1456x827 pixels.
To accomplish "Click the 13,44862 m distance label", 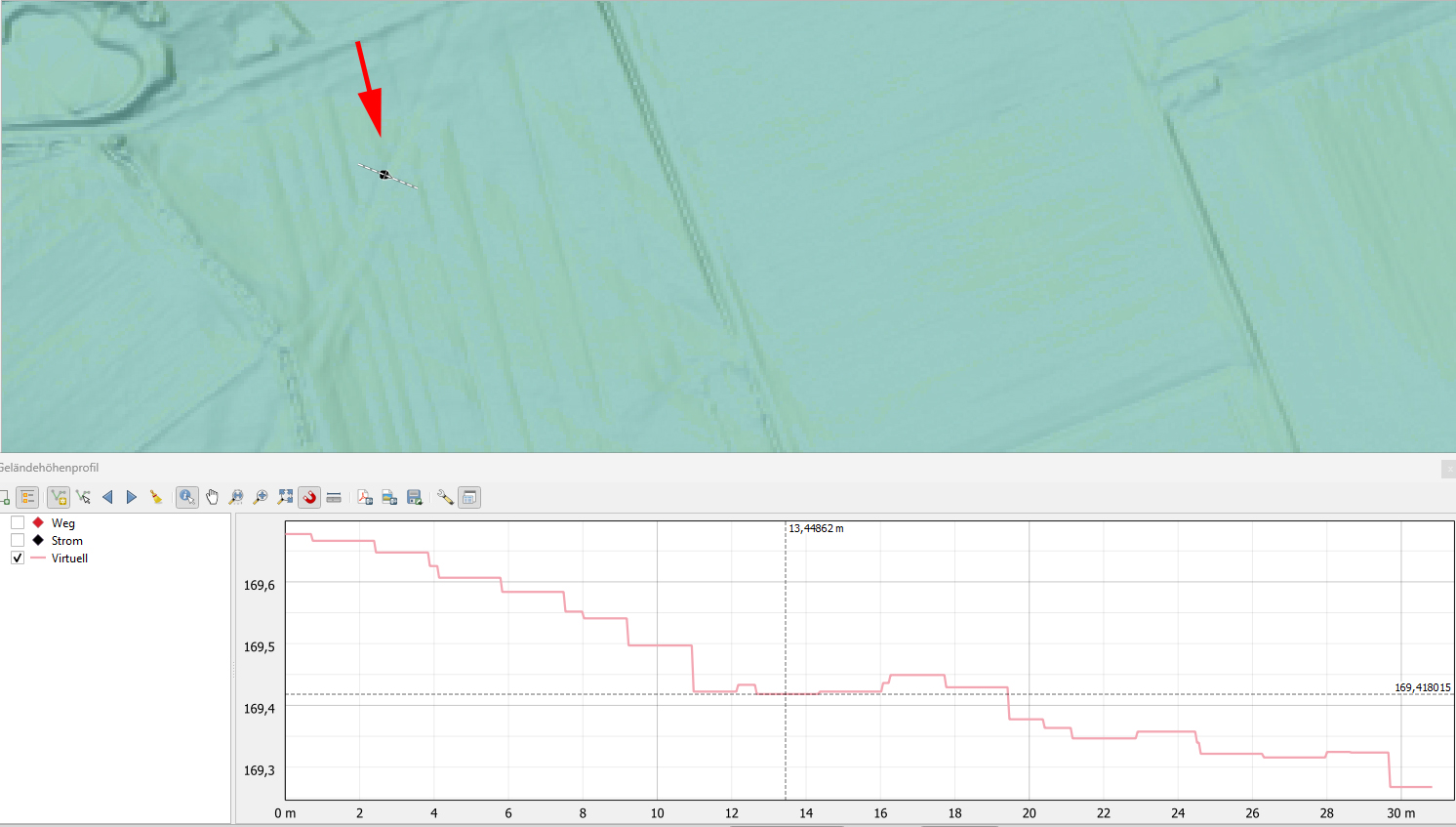I will point(816,528).
